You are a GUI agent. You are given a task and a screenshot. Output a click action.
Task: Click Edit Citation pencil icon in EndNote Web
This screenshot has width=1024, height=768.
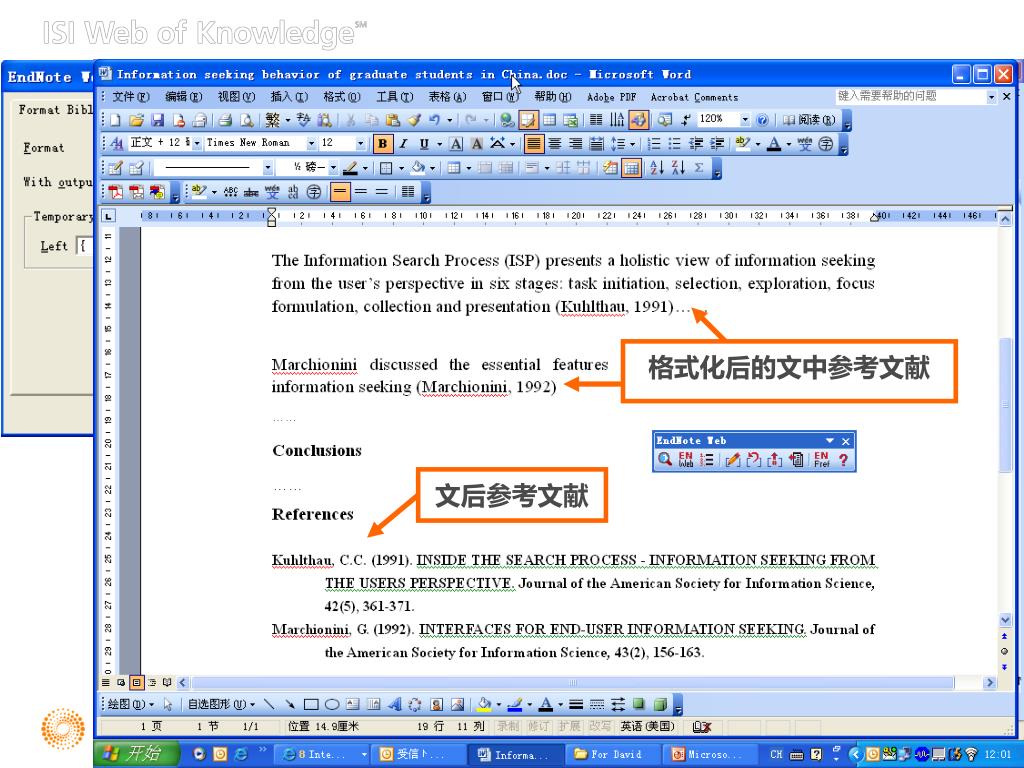point(733,459)
